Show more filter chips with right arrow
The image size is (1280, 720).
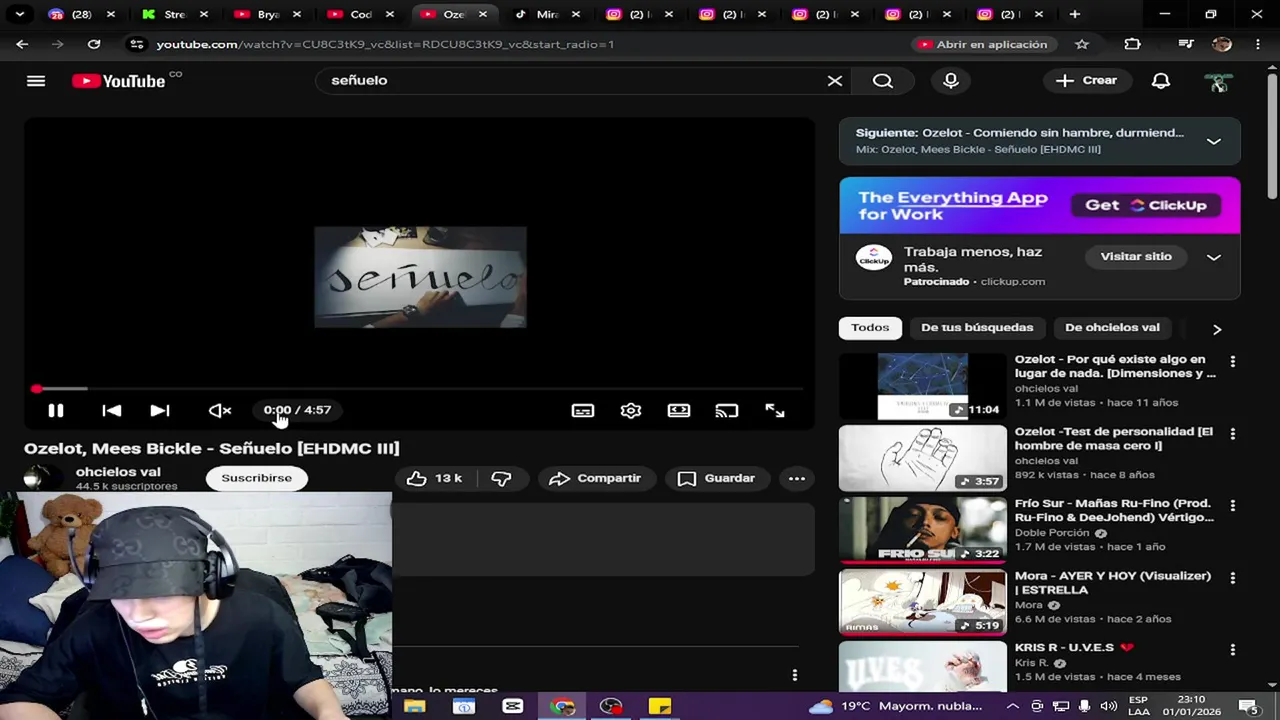(x=1217, y=329)
